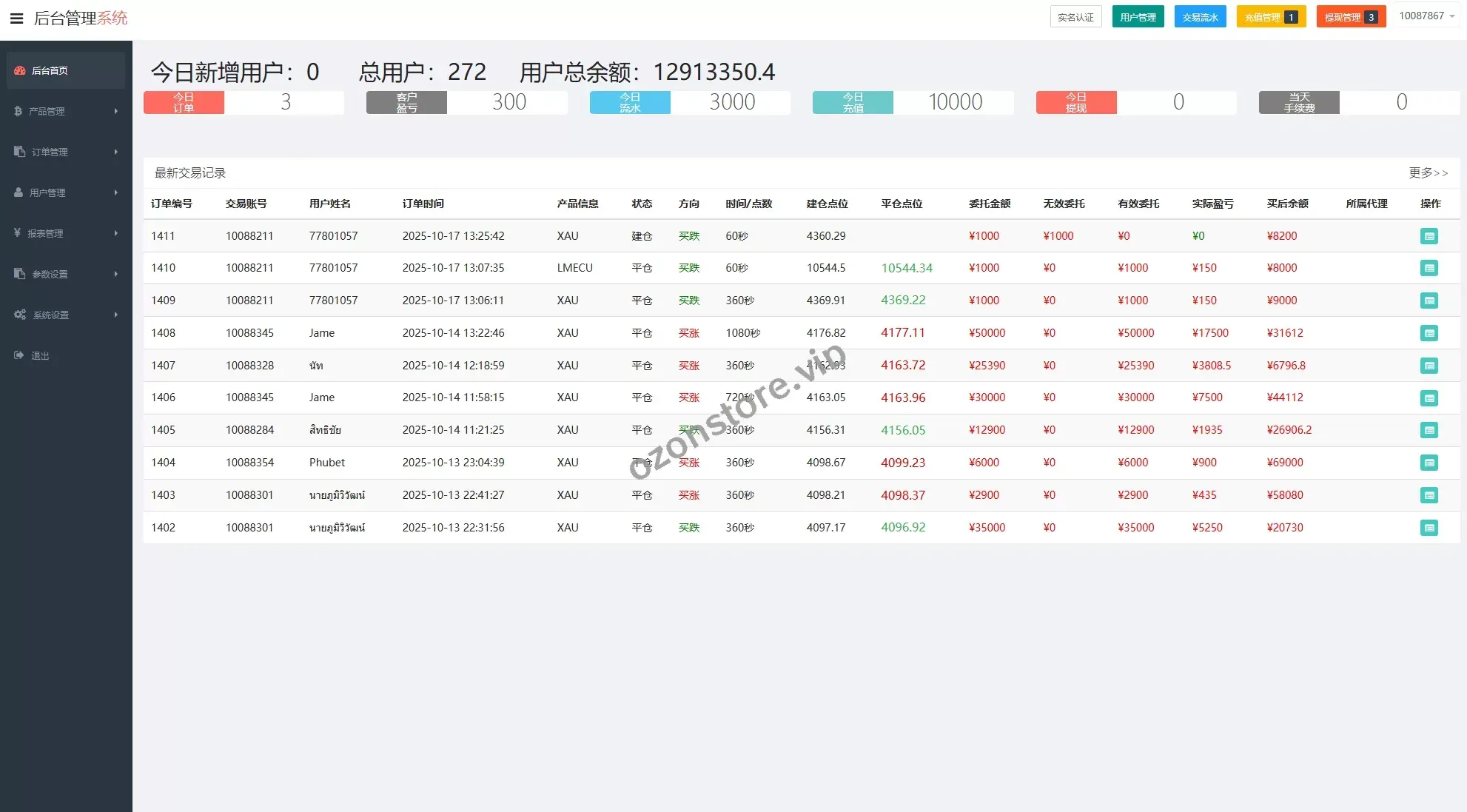Click the 退出 logout icon
Image resolution: width=1467 pixels, height=812 pixels.
tap(19, 355)
